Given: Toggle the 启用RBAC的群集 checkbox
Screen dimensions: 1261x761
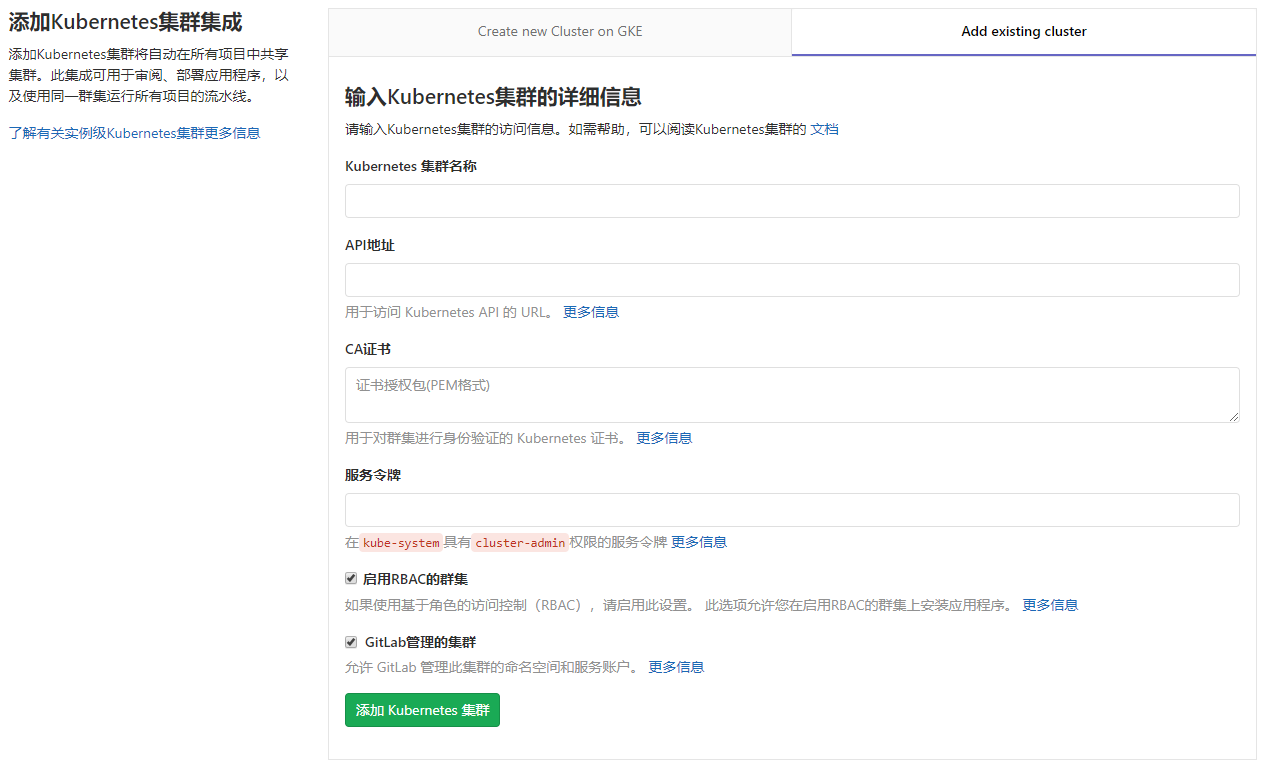Looking at the screenshot, I should (x=351, y=578).
